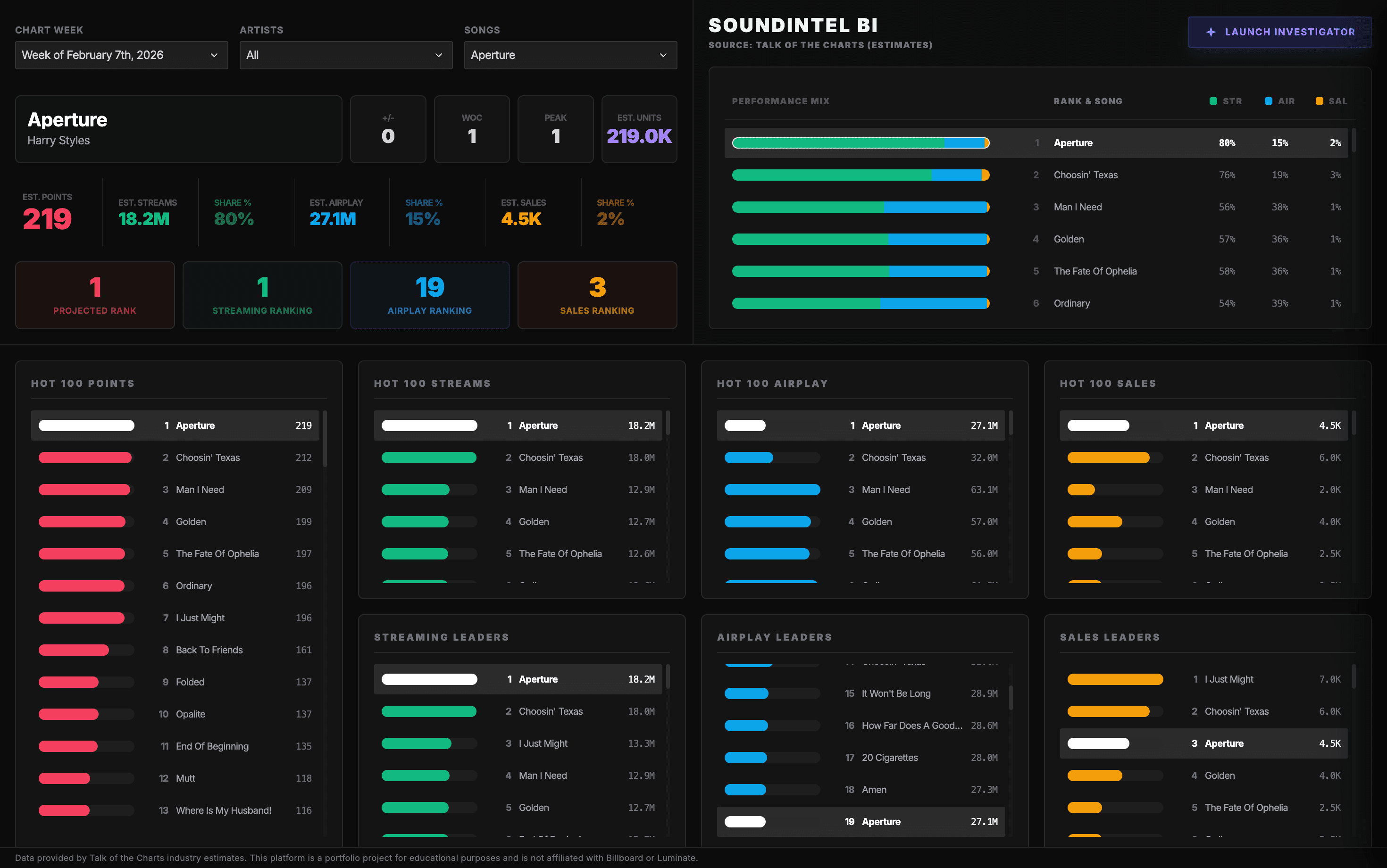Select the Sales Ranking card showing 3
The height and width of the screenshot is (868, 1387).
point(597,295)
